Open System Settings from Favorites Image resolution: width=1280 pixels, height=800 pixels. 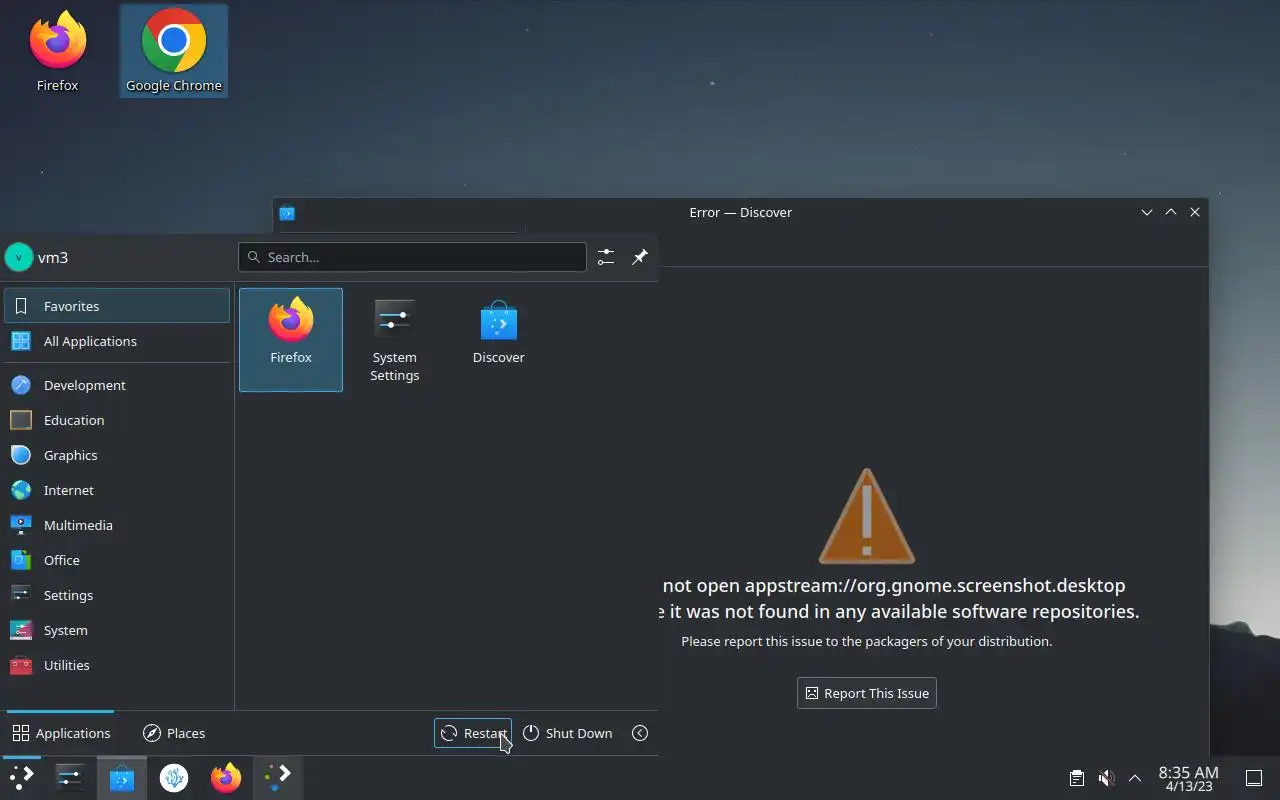[394, 340]
